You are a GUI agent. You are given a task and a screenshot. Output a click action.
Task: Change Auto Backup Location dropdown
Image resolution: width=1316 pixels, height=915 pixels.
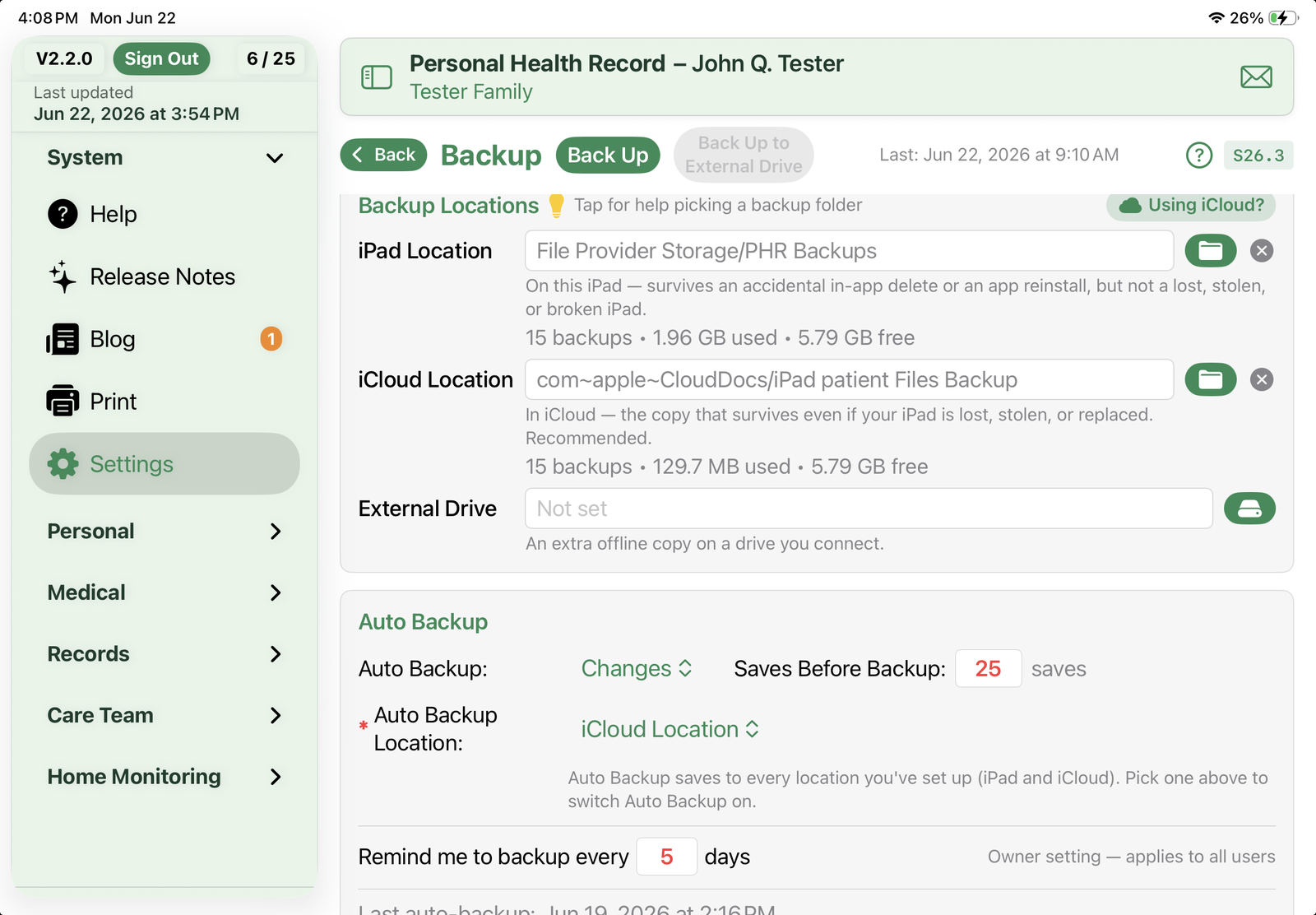670,729
